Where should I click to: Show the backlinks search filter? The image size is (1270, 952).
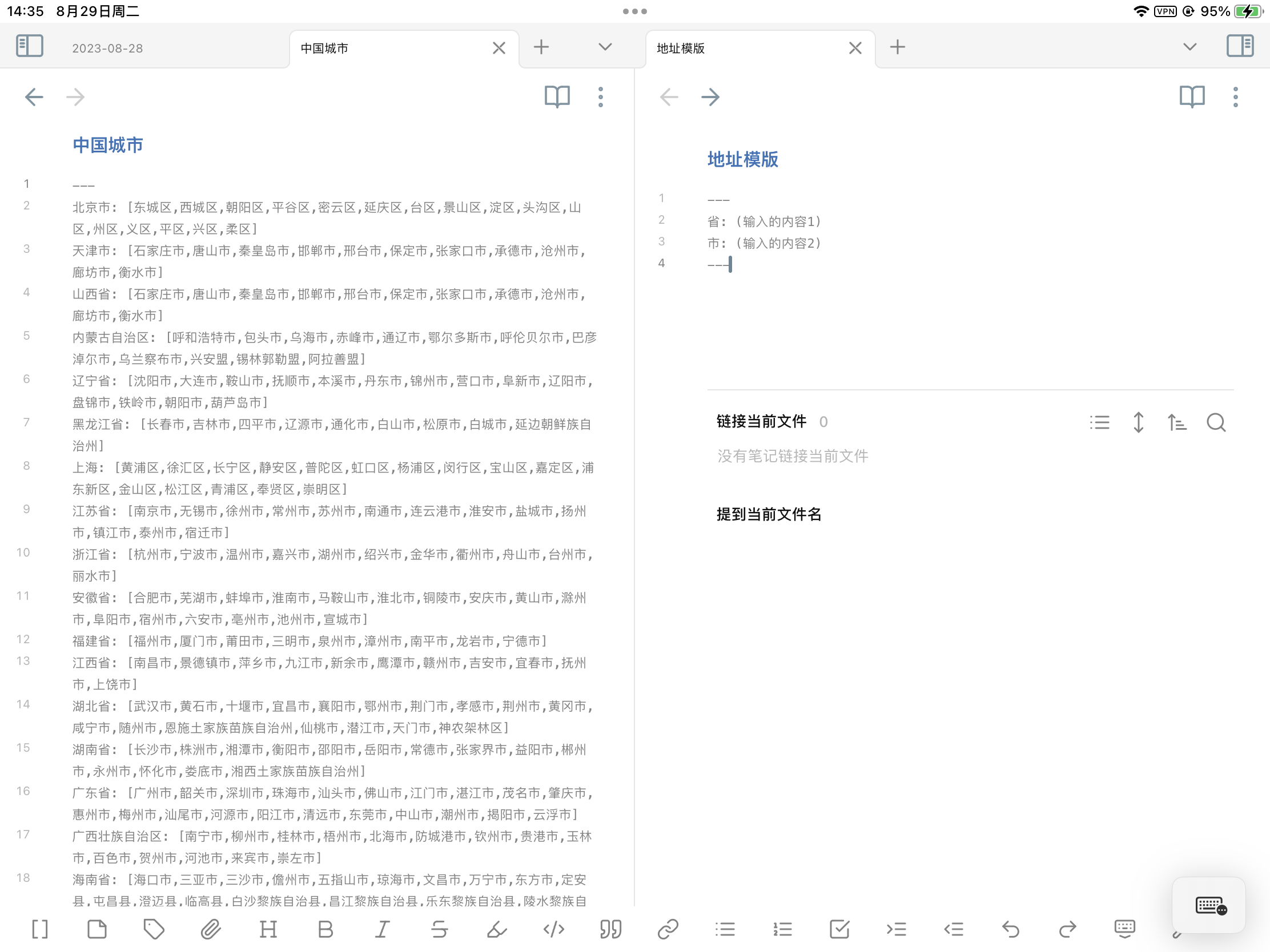pyautogui.click(x=1216, y=423)
